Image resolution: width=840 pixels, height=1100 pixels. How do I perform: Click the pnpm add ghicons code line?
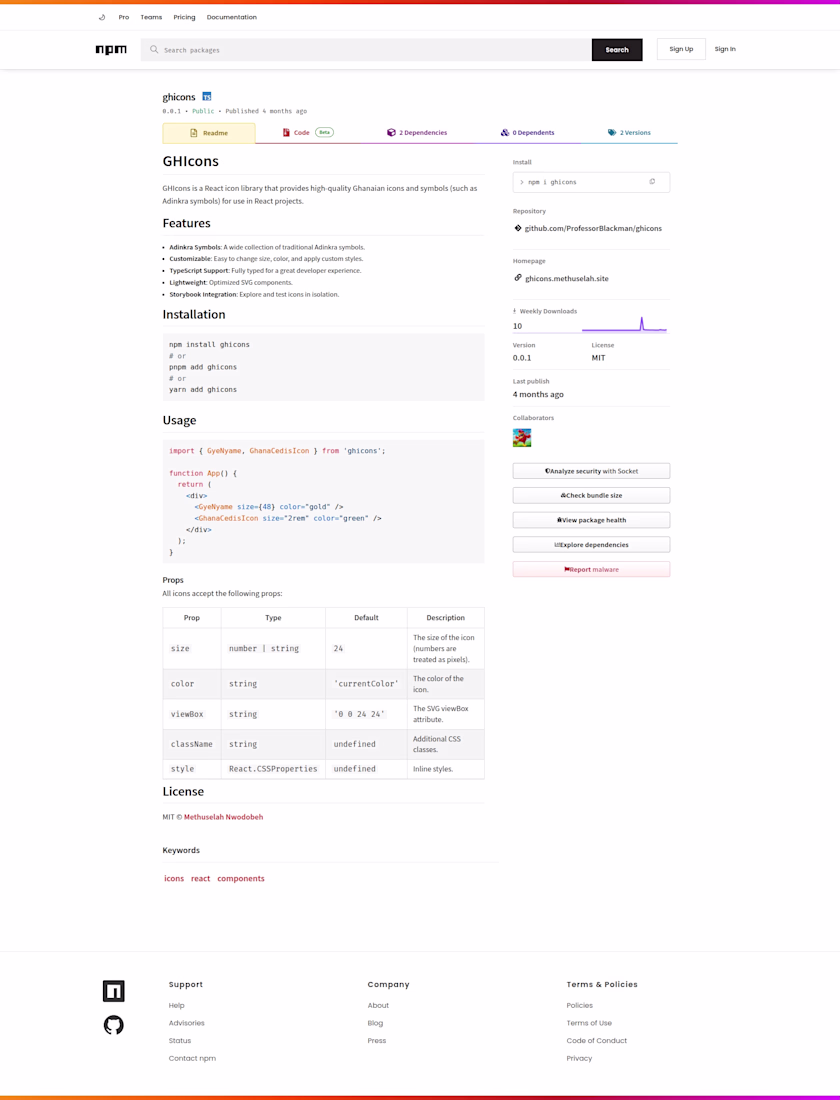(x=203, y=367)
